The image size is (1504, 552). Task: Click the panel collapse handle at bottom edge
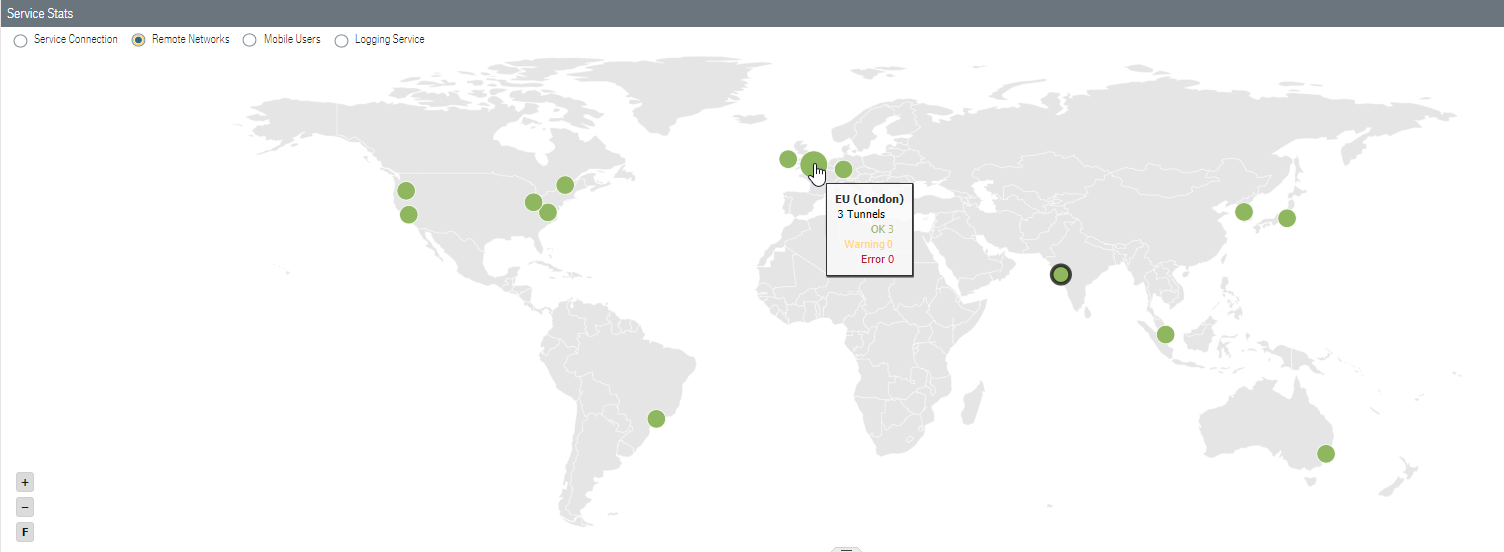coord(846,549)
